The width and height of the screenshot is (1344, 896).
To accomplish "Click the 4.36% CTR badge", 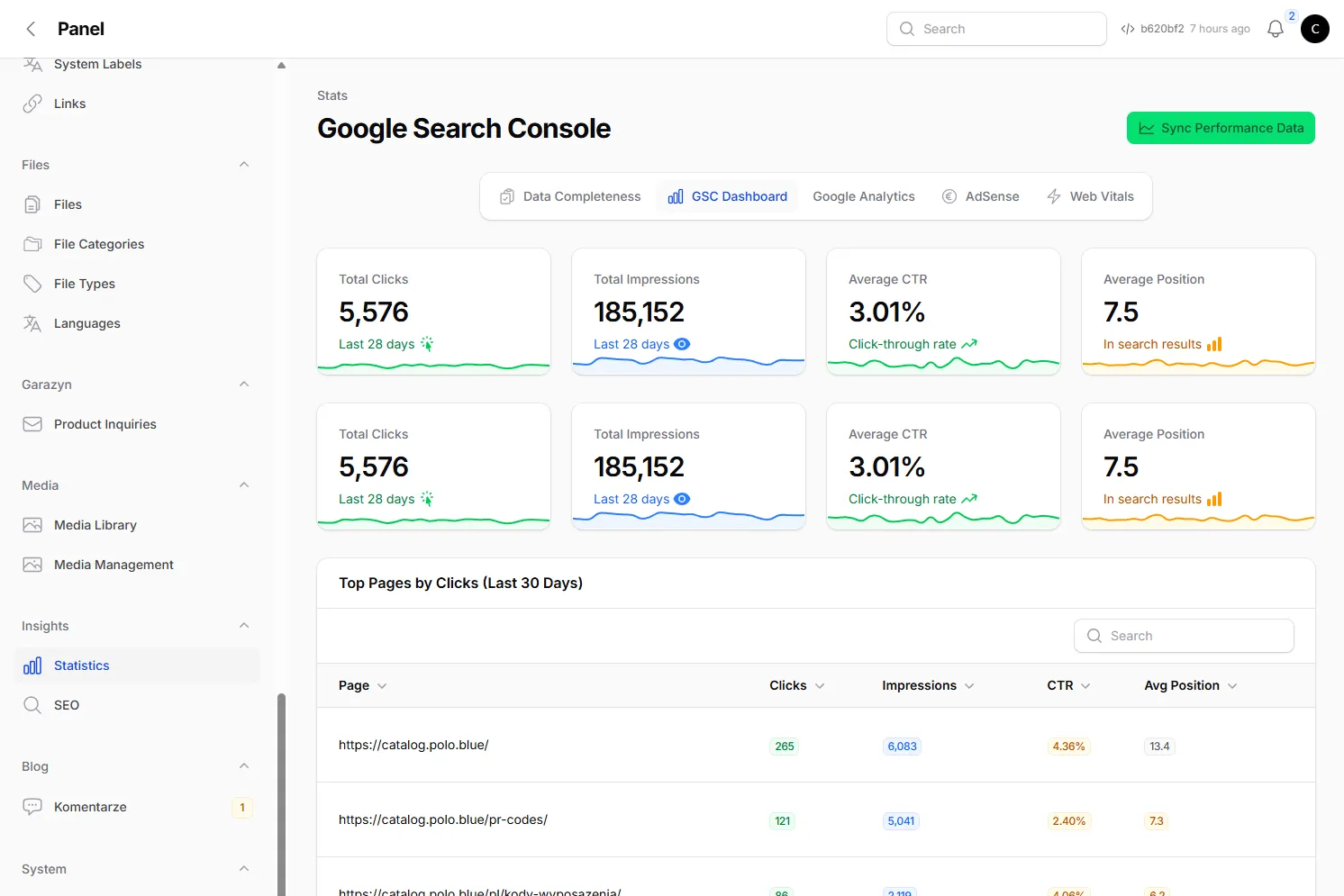I will tap(1068, 746).
